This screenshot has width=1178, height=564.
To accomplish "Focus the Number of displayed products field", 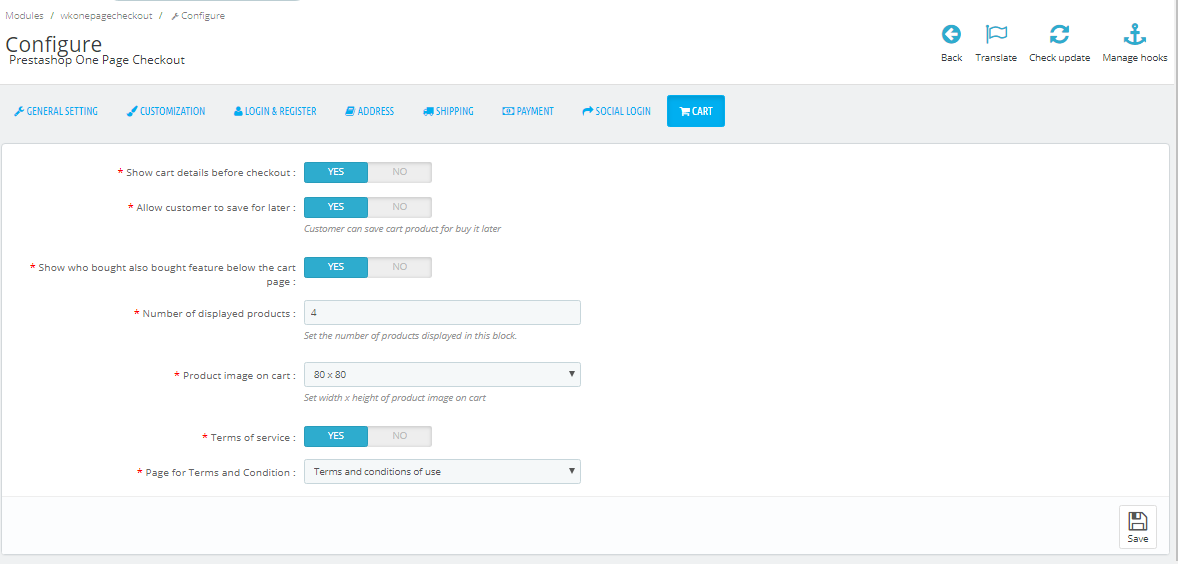I will point(442,312).
